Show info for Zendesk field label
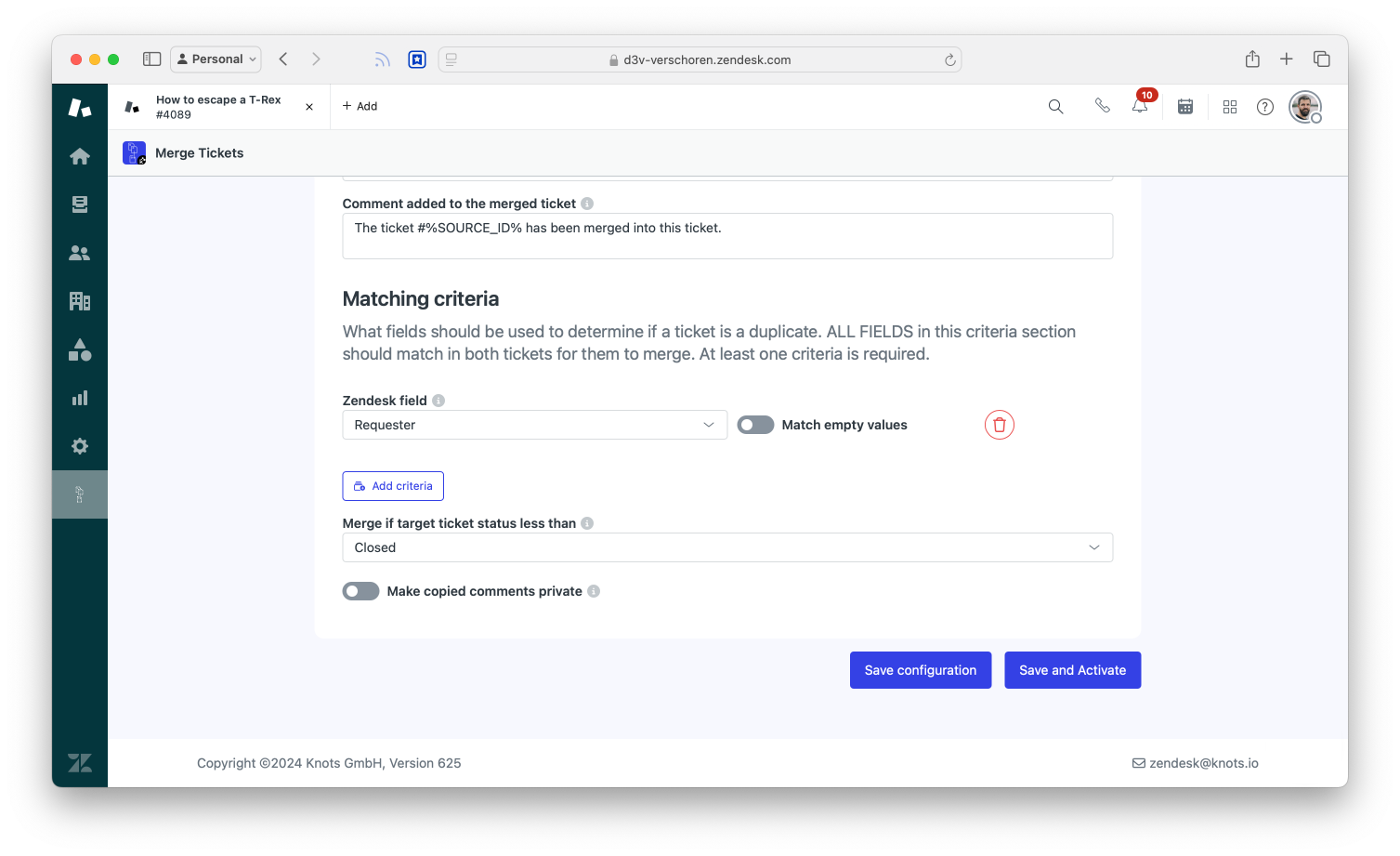1400x856 pixels. (438, 401)
